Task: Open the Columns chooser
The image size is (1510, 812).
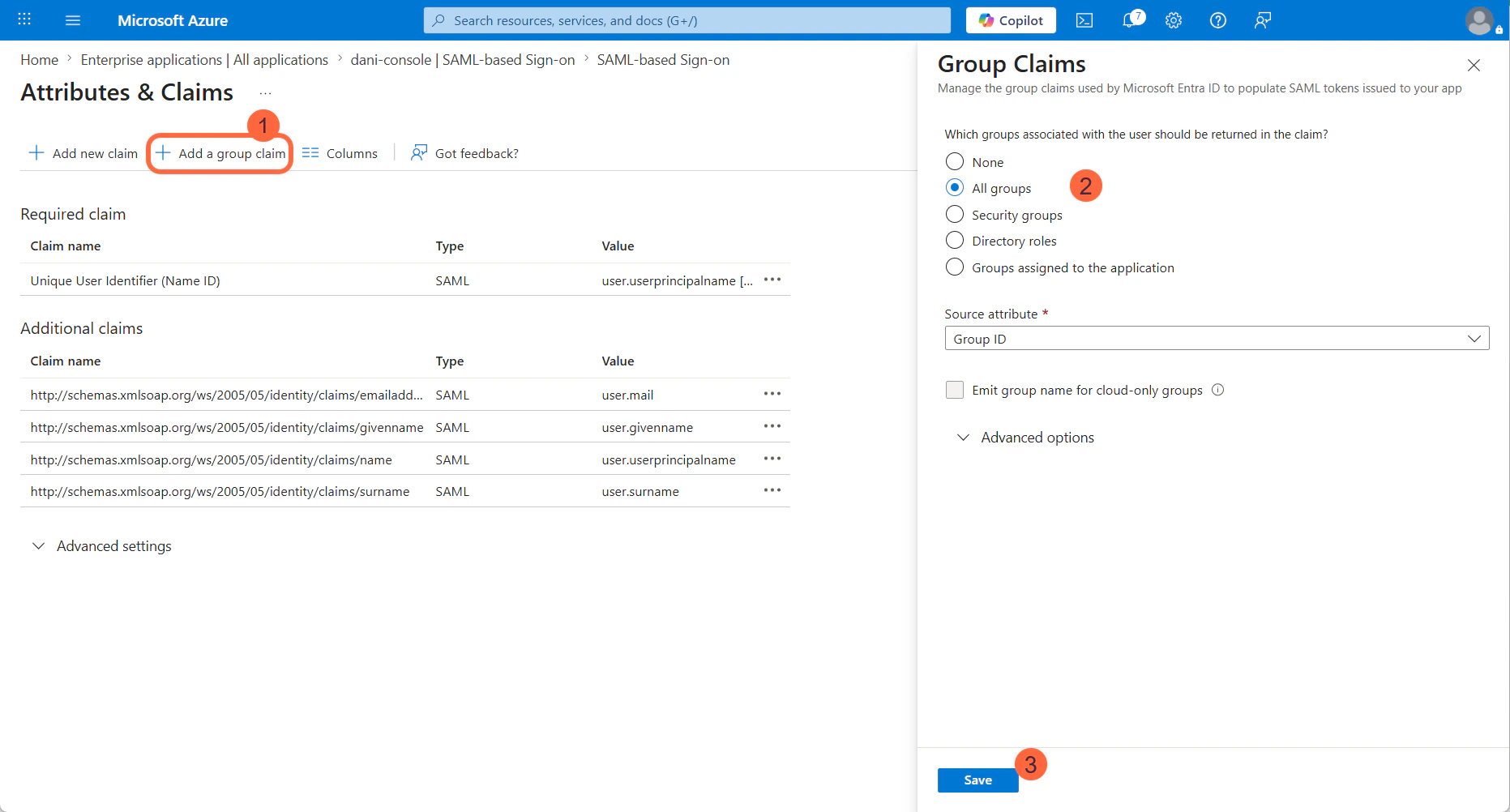Action: click(340, 153)
